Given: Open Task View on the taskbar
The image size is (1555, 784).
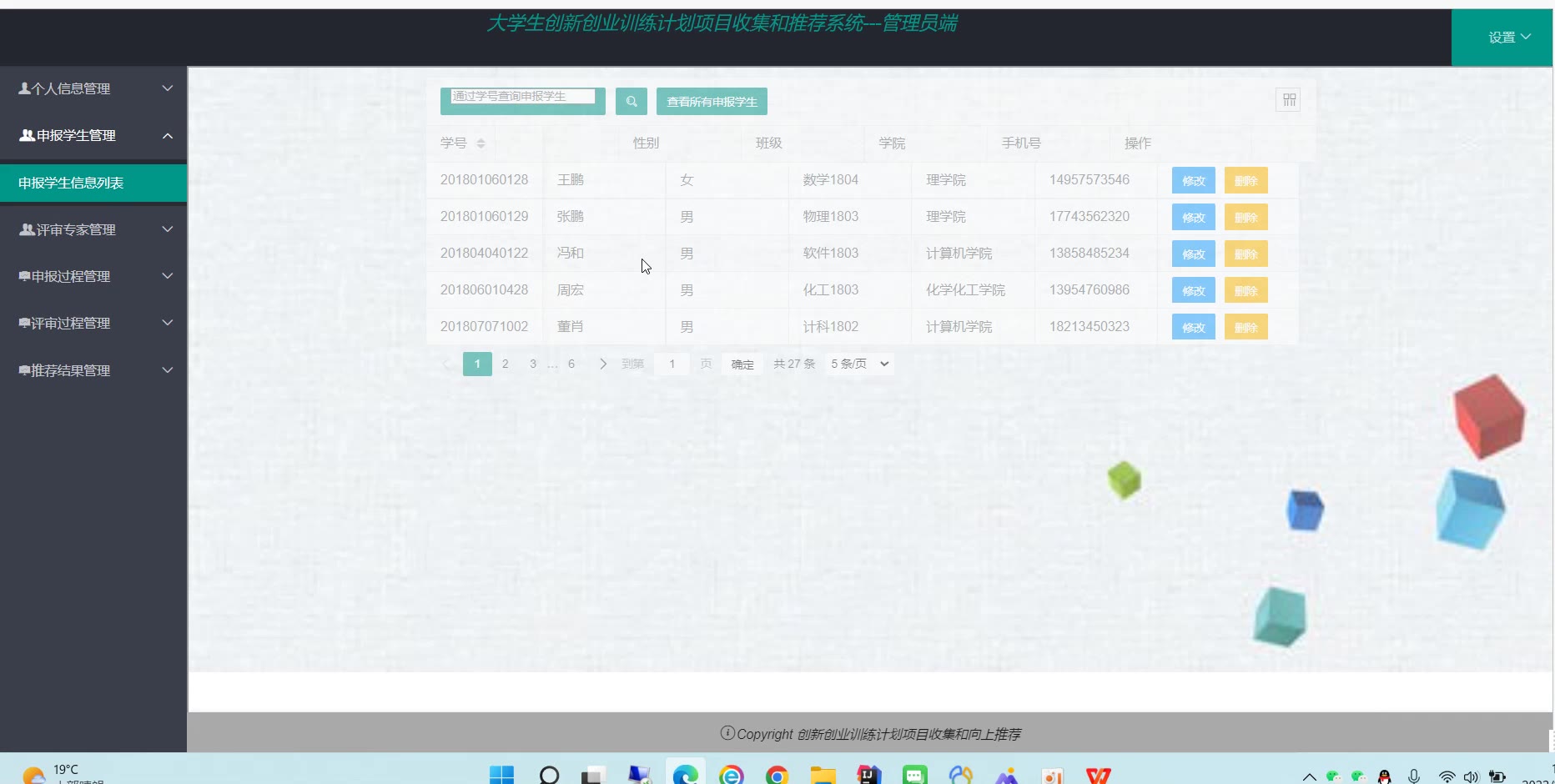Looking at the screenshot, I should (593, 776).
